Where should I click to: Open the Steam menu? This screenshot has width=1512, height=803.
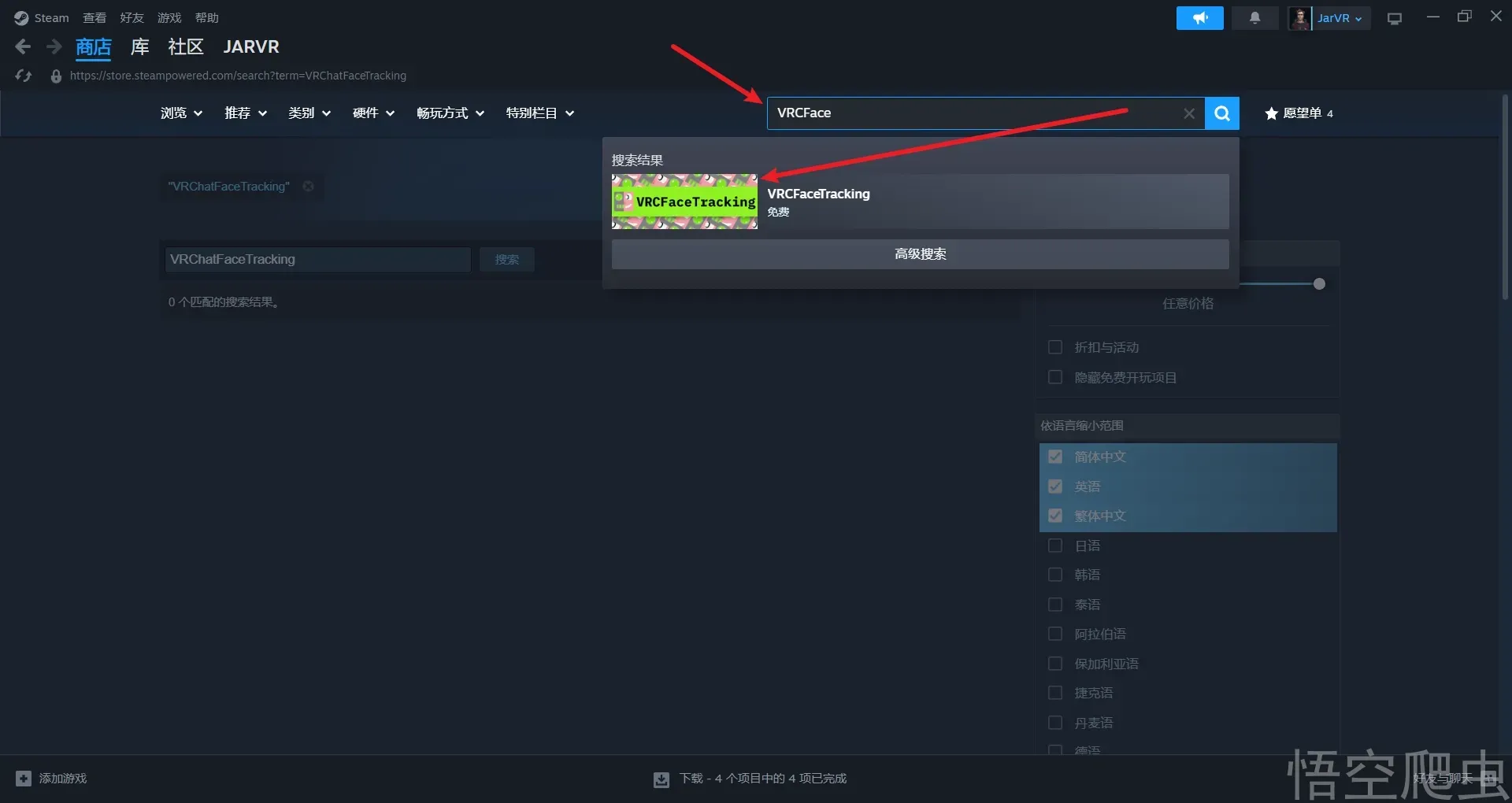coord(51,18)
